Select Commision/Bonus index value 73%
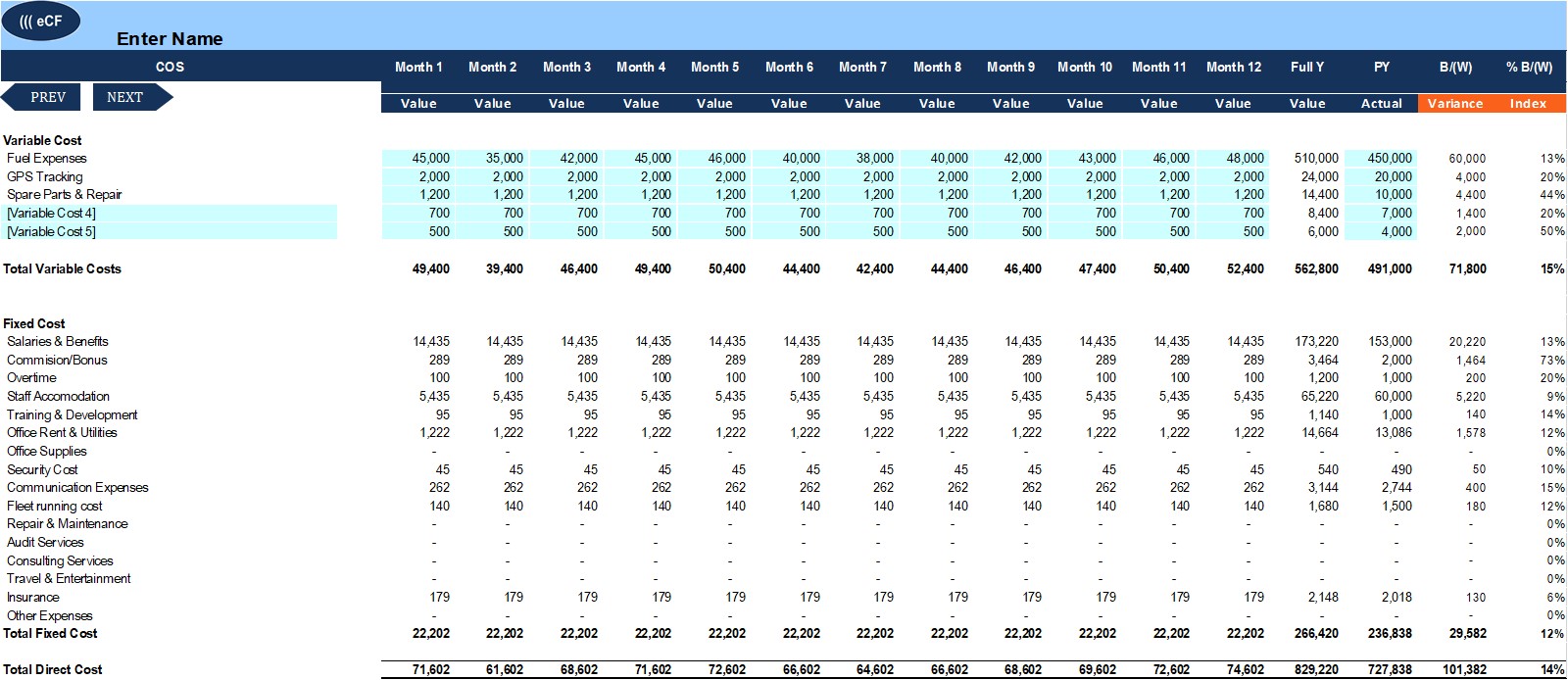Viewport: 1568px width, 680px height. [1553, 361]
